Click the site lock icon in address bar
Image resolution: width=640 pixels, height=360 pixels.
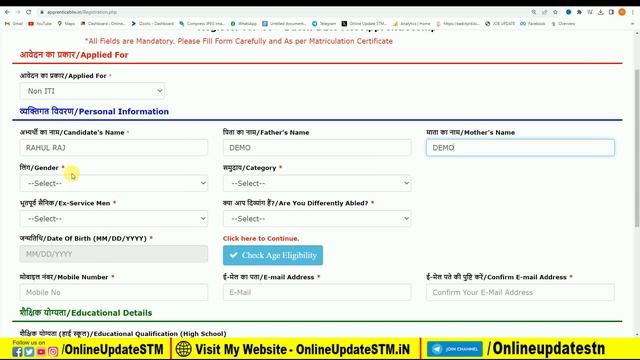pyautogui.click(x=42, y=12)
